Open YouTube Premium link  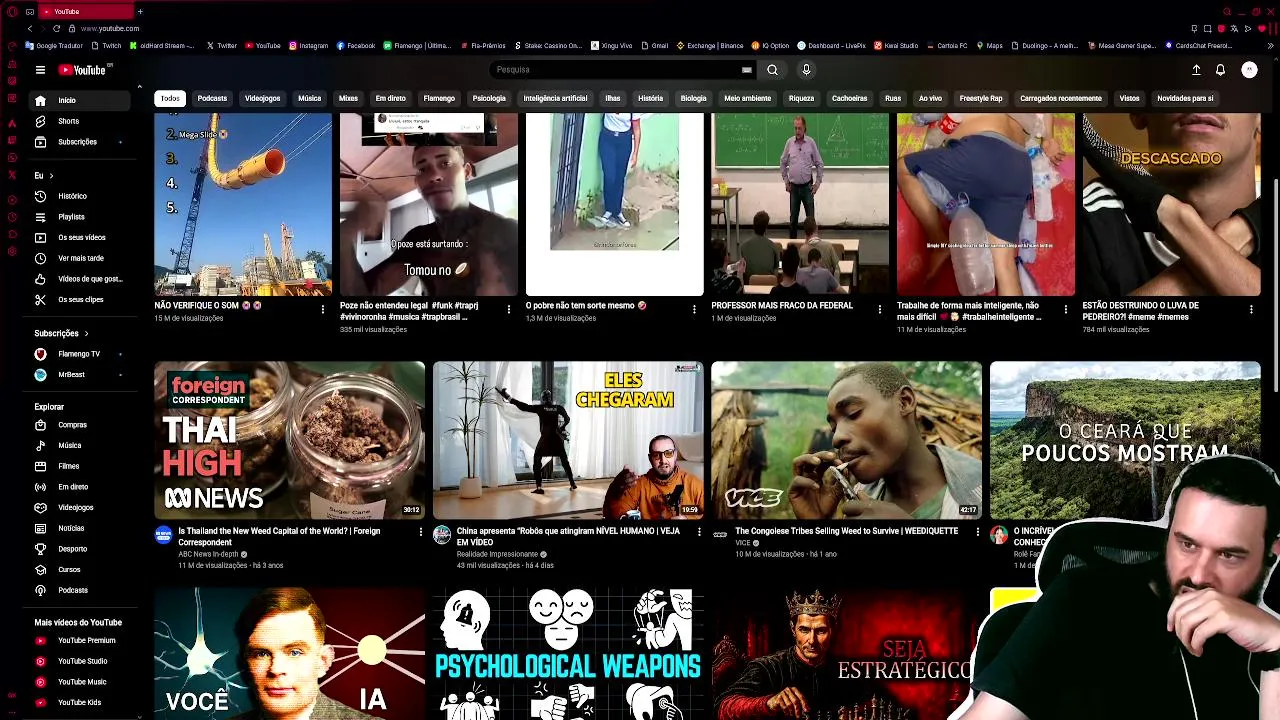[80, 640]
